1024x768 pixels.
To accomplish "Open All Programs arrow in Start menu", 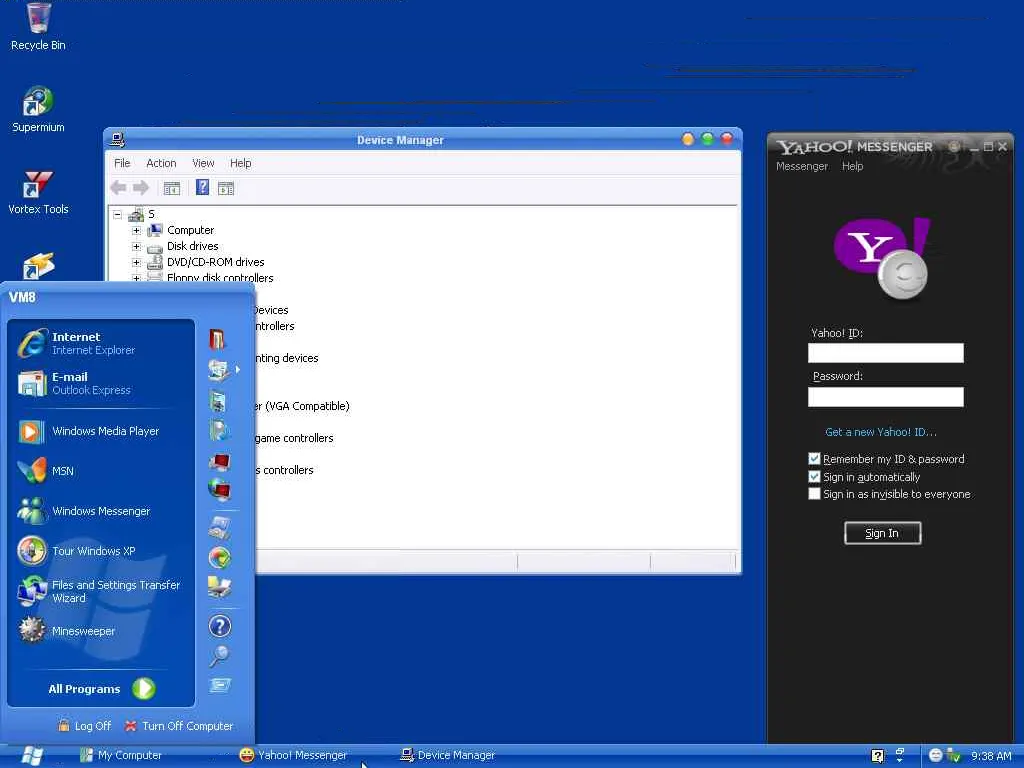I will click(x=144, y=688).
